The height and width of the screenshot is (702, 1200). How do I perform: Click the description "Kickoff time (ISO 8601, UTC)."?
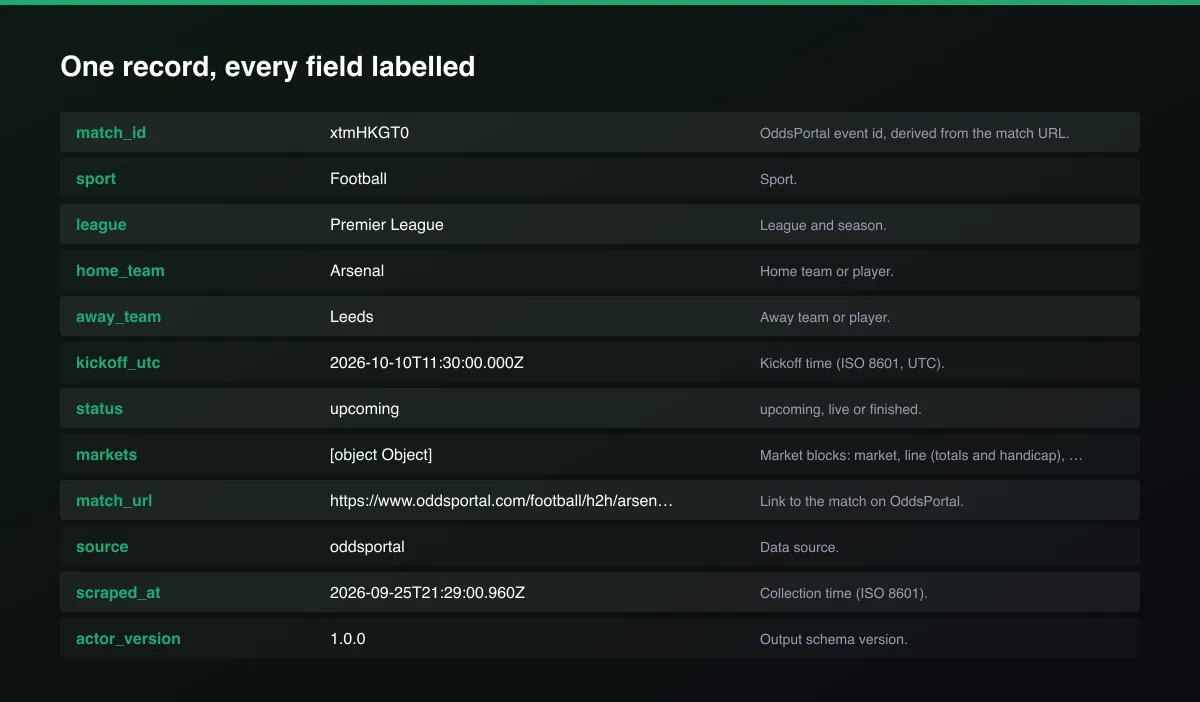pyautogui.click(x=852, y=364)
